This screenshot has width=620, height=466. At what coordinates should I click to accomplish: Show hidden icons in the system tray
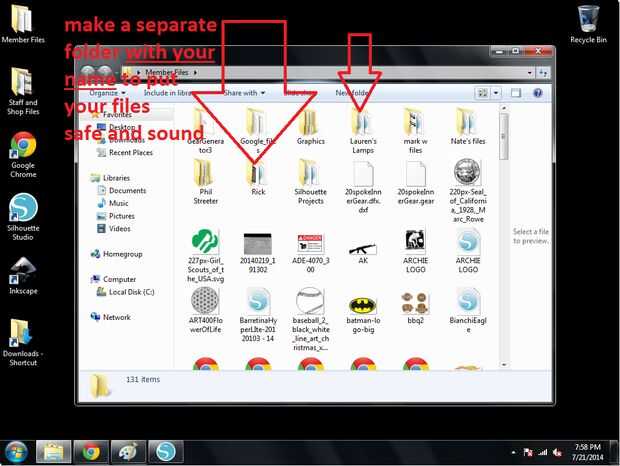tap(513, 452)
